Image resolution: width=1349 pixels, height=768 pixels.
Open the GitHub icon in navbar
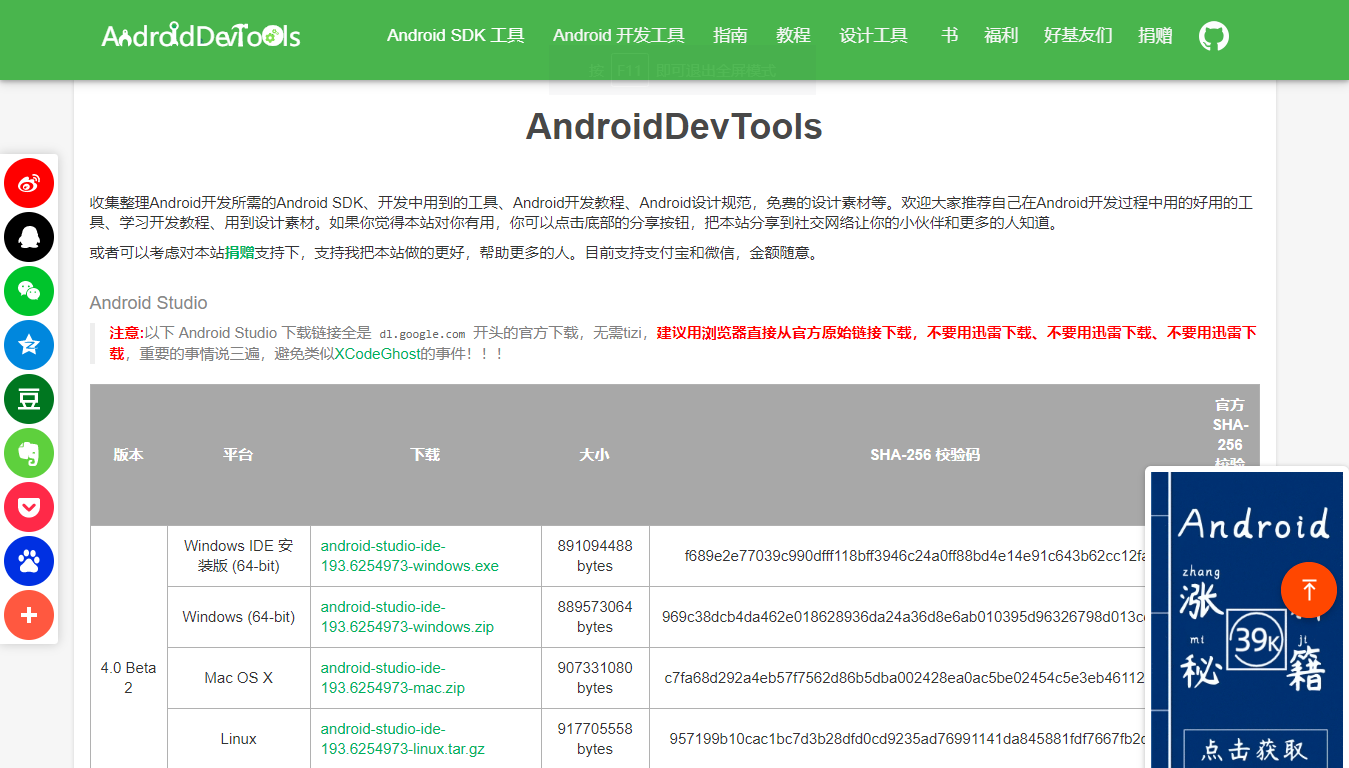(x=1214, y=36)
